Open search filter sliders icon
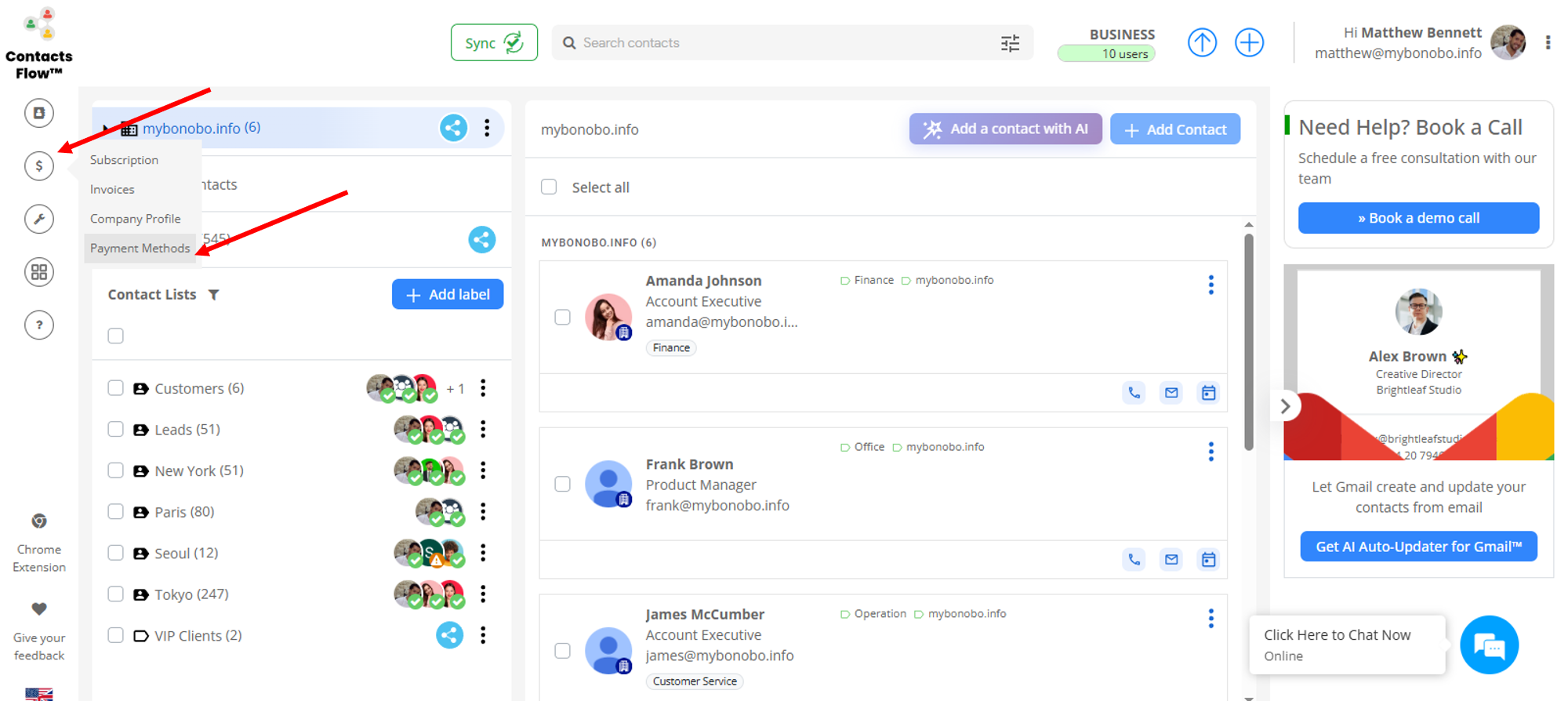 point(1010,43)
